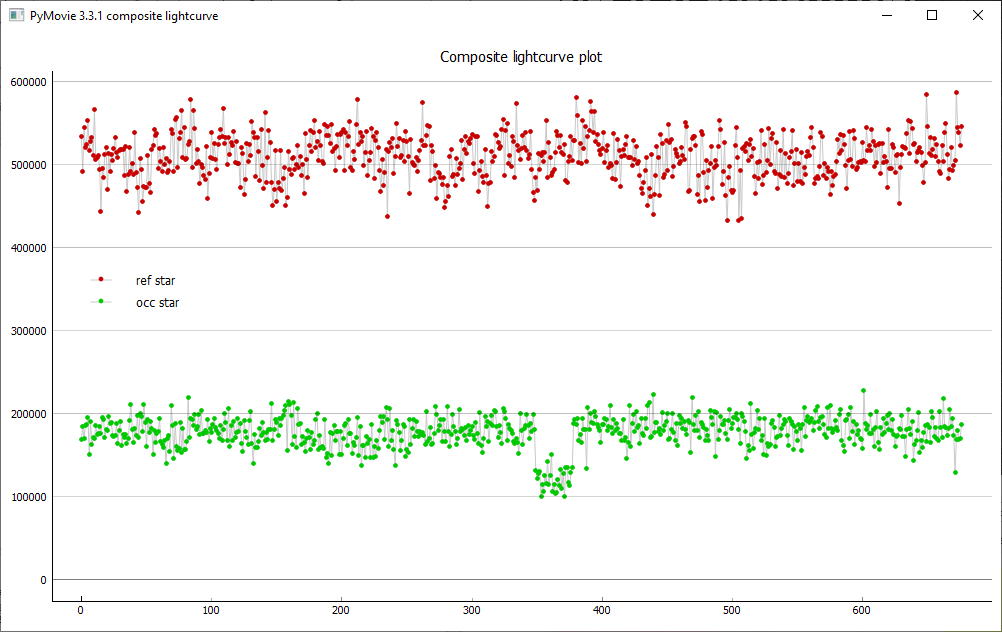The height and width of the screenshot is (632, 1002).
Task: Select the "ref star" legend label
Action: pyautogui.click(x=155, y=281)
